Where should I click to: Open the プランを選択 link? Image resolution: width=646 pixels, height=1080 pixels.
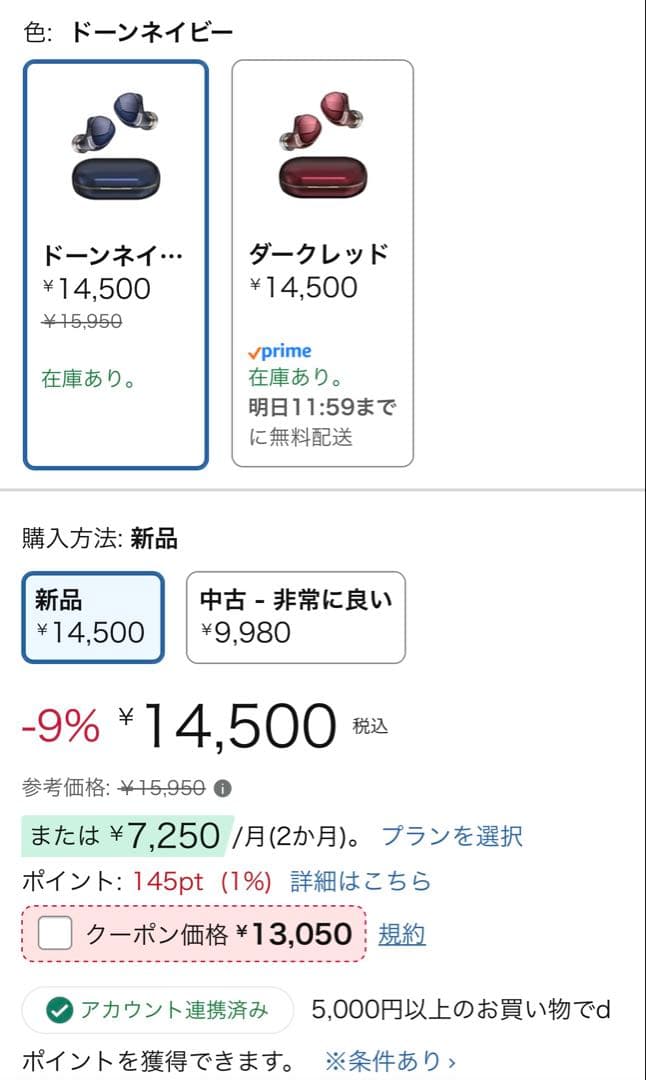[x=452, y=836]
